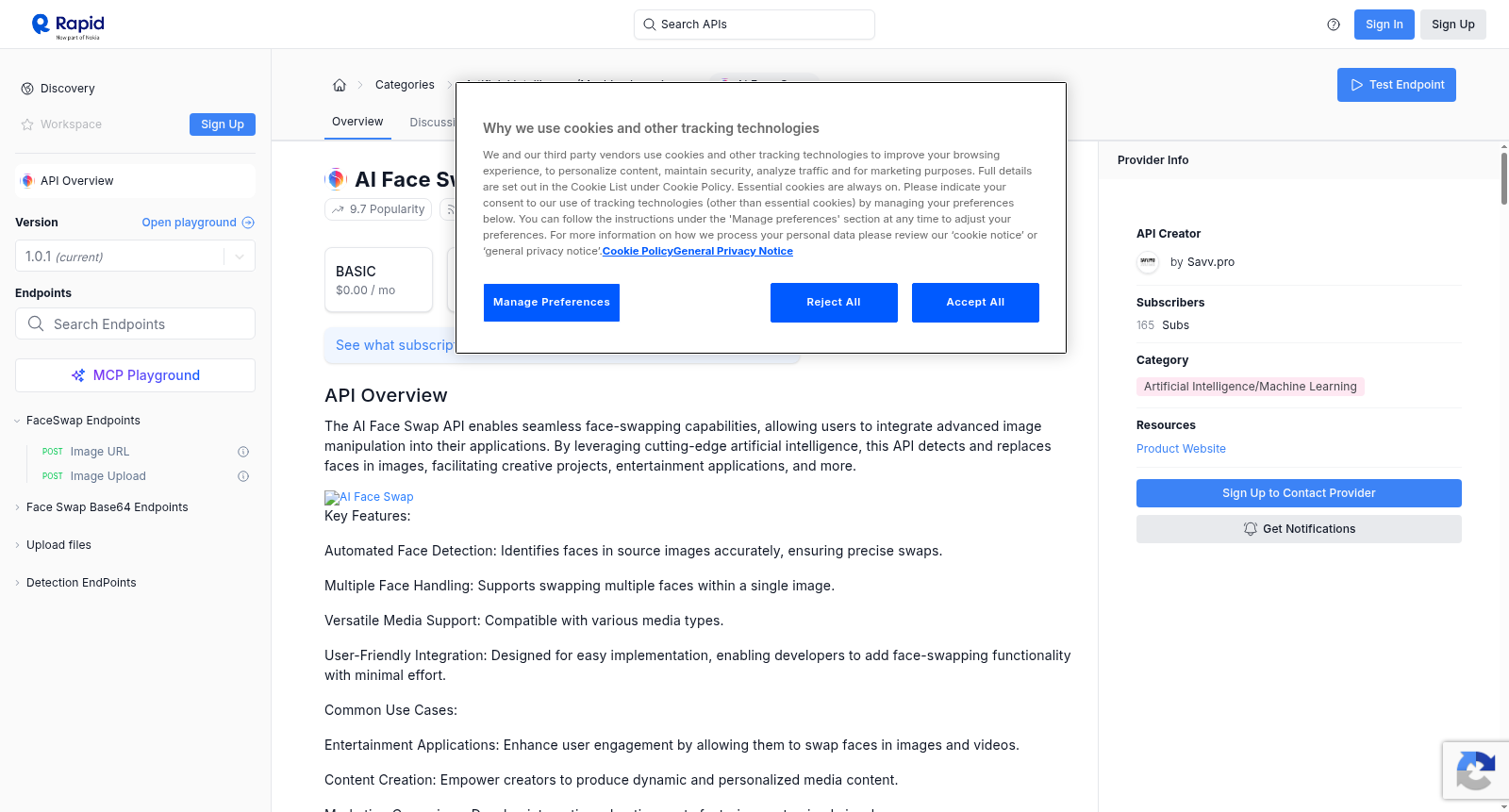Focus the Search Endpoints field

pyautogui.click(x=135, y=323)
